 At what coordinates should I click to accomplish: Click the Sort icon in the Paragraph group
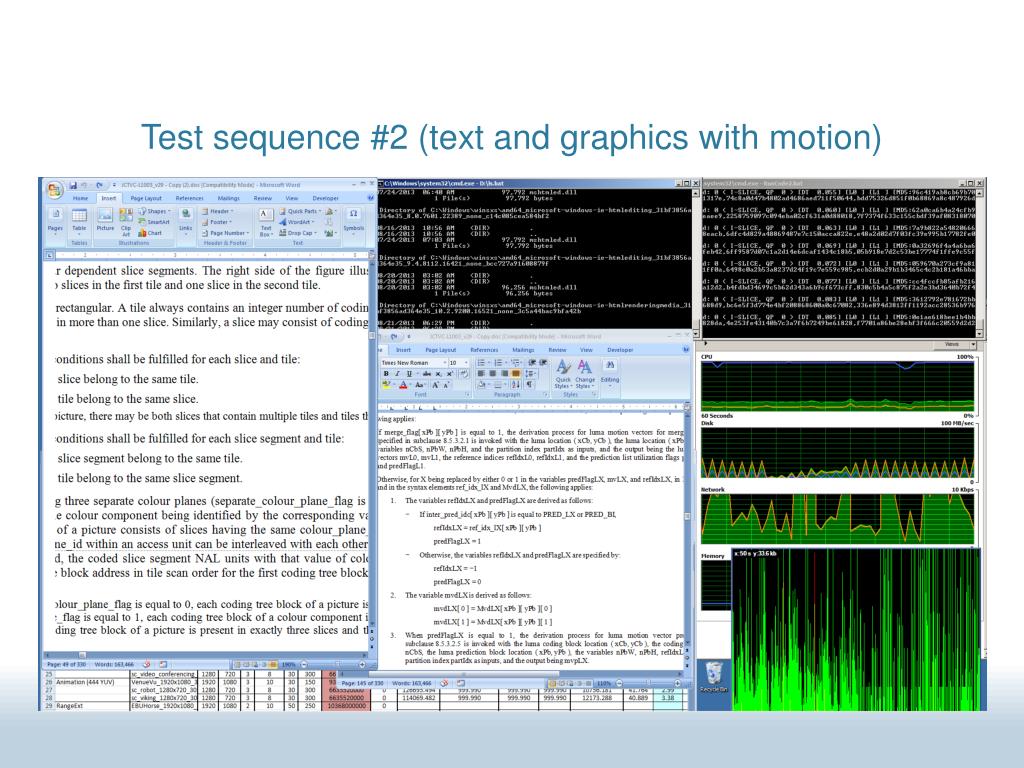[x=515, y=385]
